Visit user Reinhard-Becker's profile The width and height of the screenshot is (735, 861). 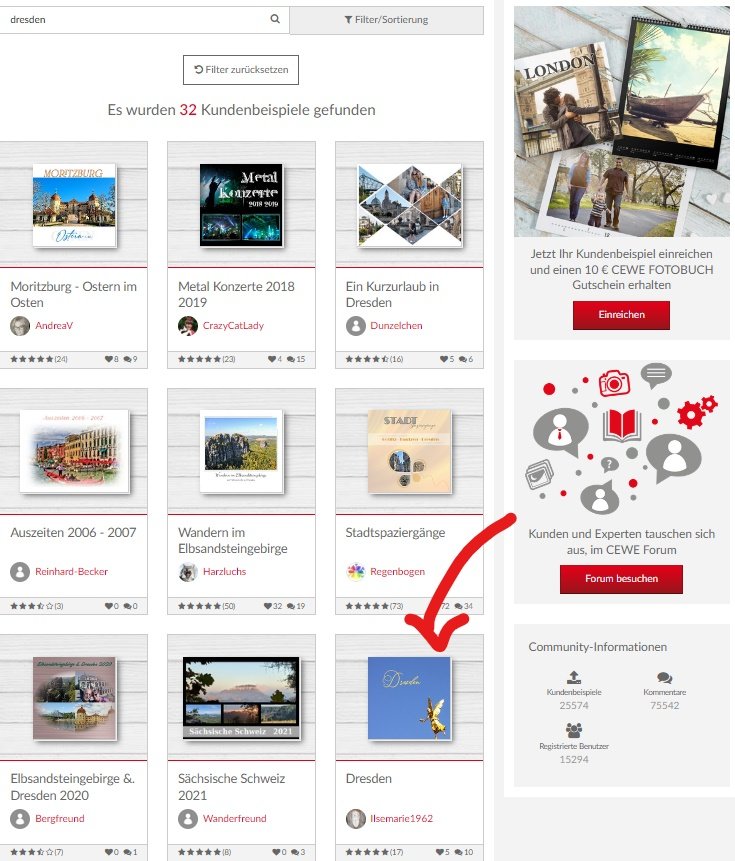tap(71, 572)
